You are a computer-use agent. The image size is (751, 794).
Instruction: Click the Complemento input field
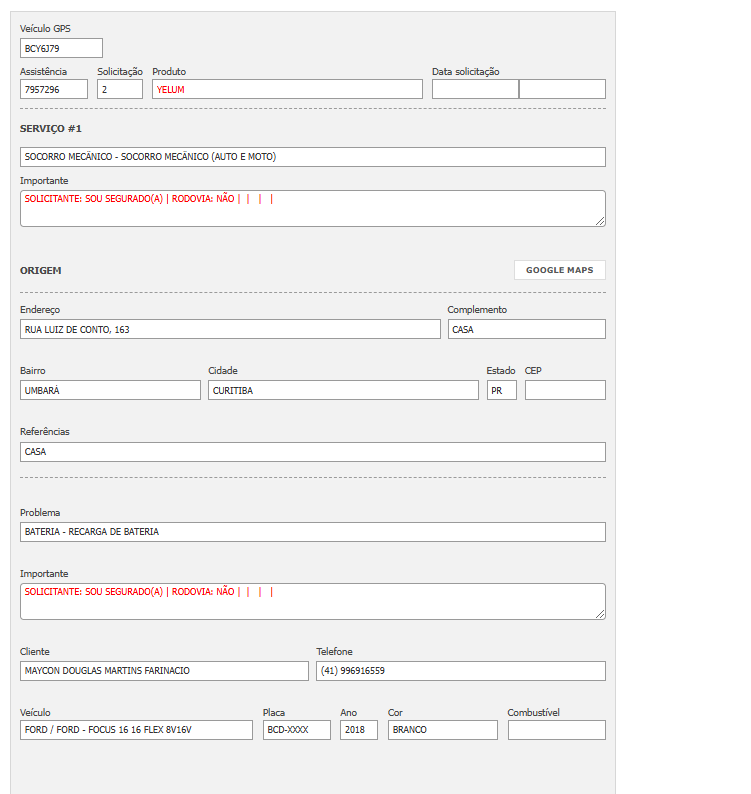click(x=526, y=329)
